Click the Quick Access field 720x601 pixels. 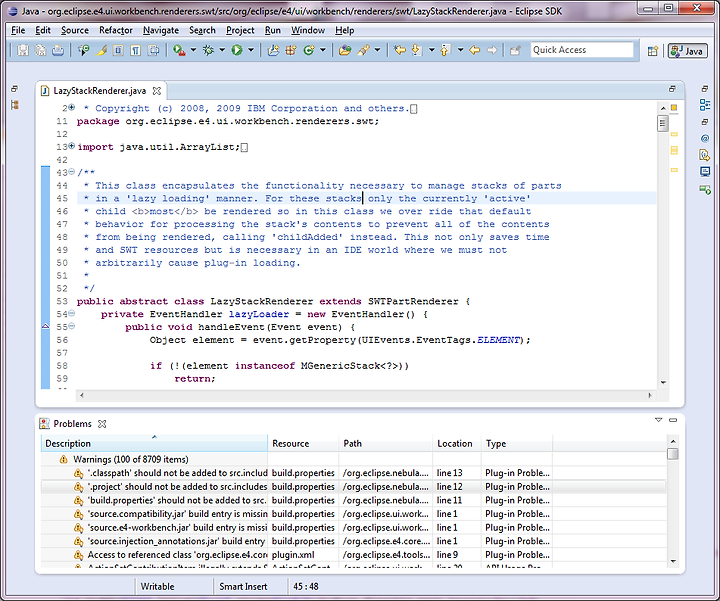[x=582, y=50]
